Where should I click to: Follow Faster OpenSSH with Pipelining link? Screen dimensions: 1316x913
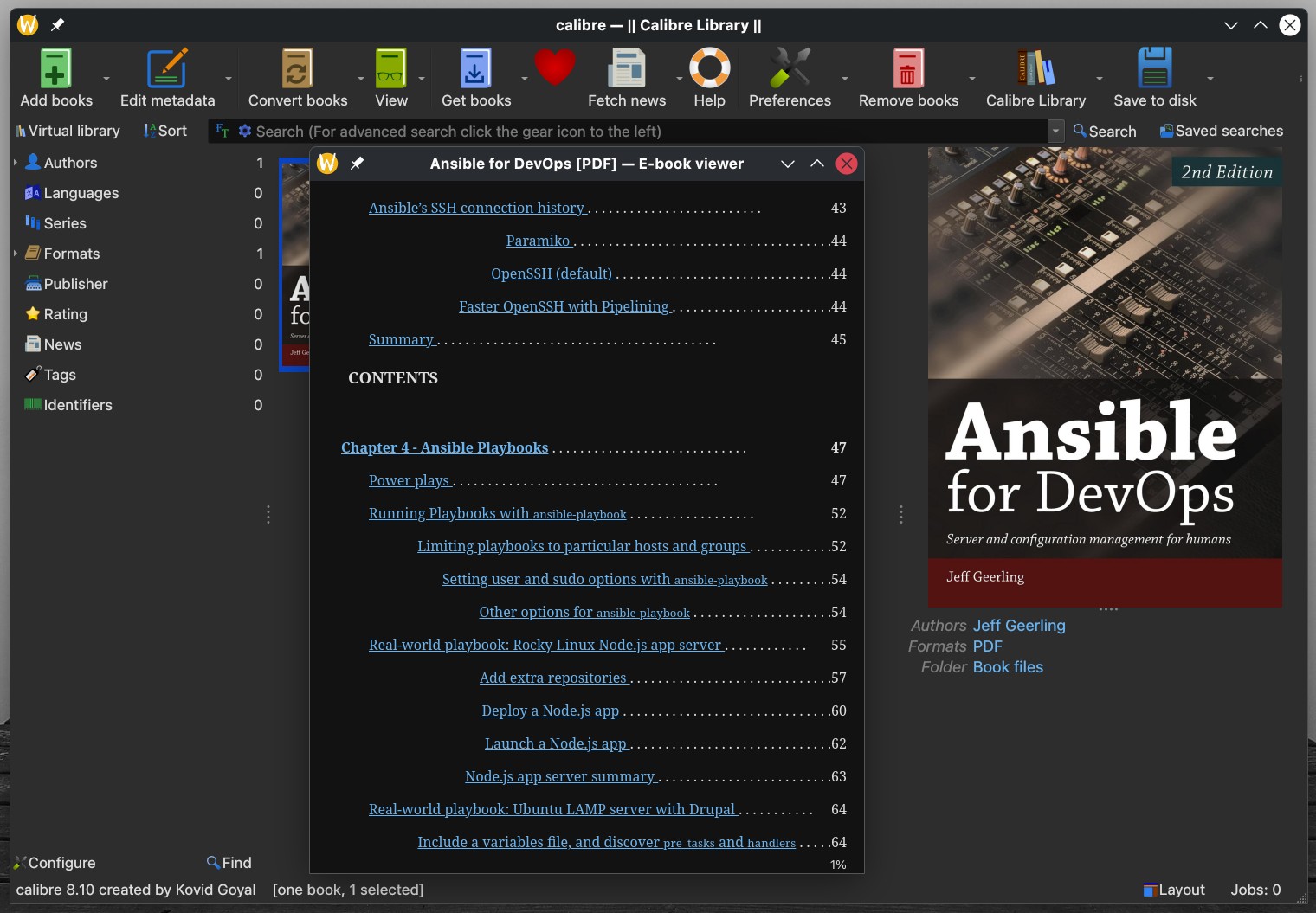tap(564, 306)
